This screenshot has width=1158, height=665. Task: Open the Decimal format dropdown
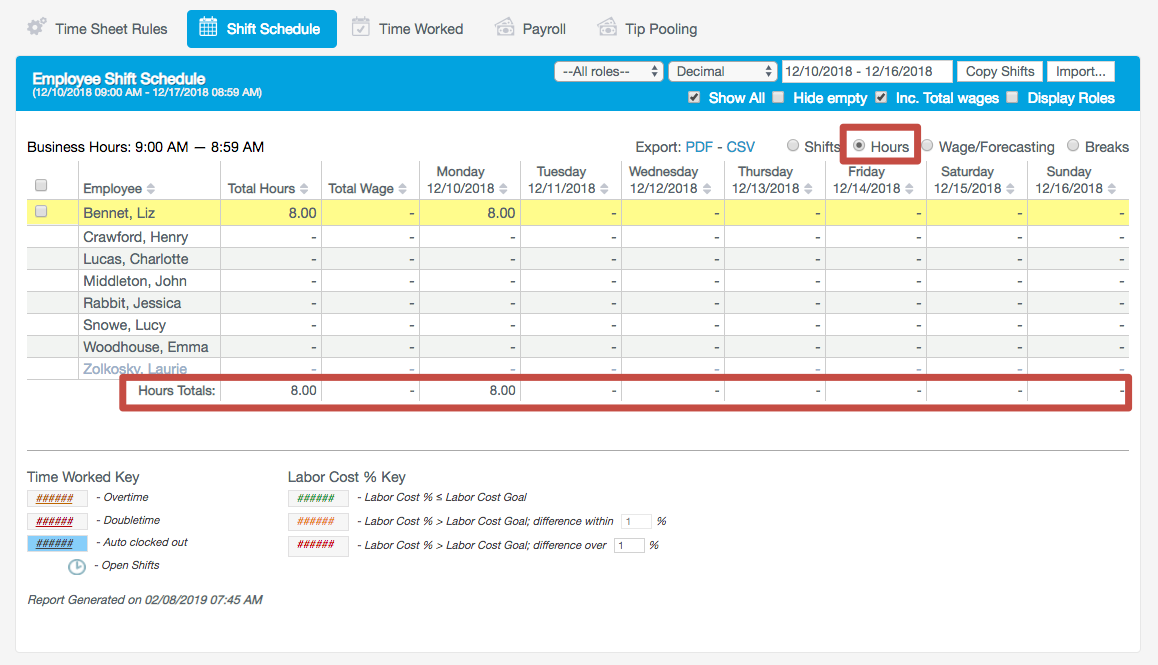tap(722, 71)
